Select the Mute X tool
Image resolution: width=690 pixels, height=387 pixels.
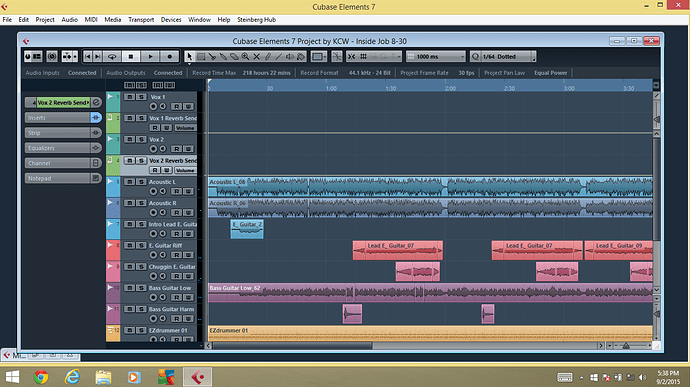pyautogui.click(x=256, y=56)
